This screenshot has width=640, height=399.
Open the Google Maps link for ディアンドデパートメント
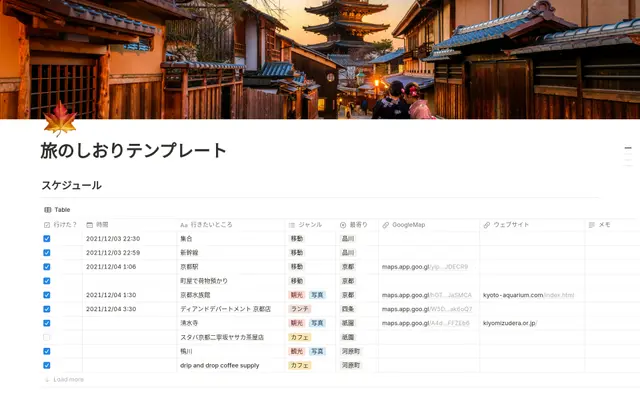coord(427,309)
